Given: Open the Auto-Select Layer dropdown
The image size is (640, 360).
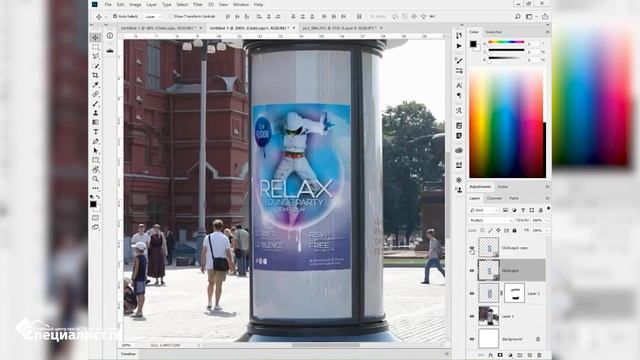Looking at the screenshot, I should tap(153, 17).
